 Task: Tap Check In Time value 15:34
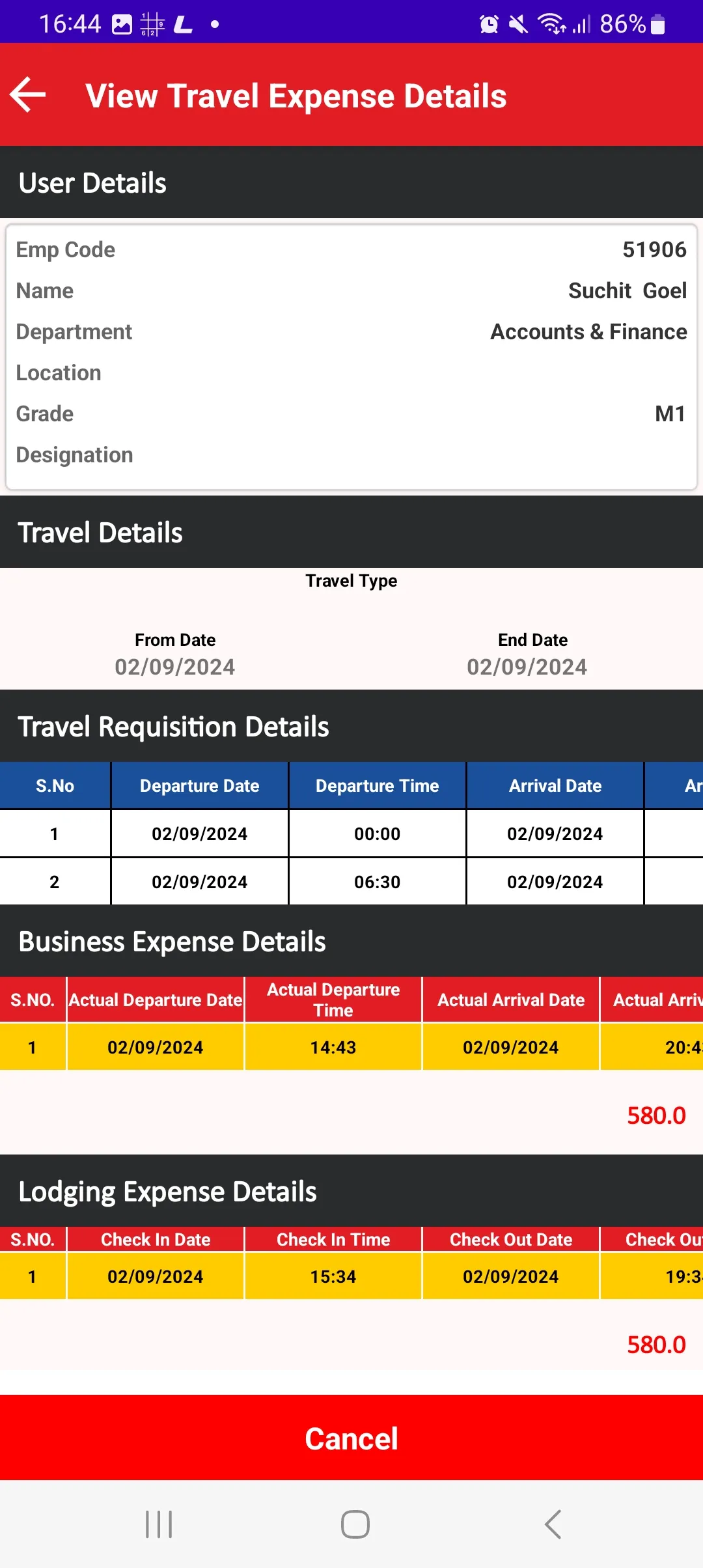tap(333, 1276)
